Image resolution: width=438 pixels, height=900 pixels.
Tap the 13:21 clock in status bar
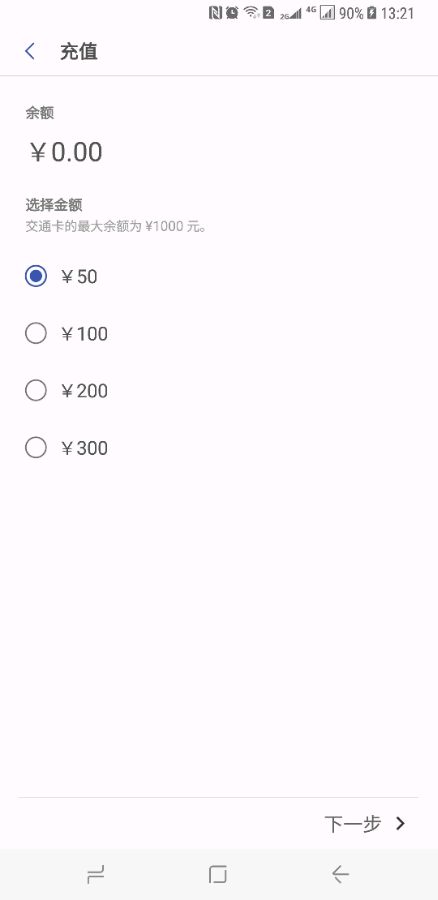[397, 13]
